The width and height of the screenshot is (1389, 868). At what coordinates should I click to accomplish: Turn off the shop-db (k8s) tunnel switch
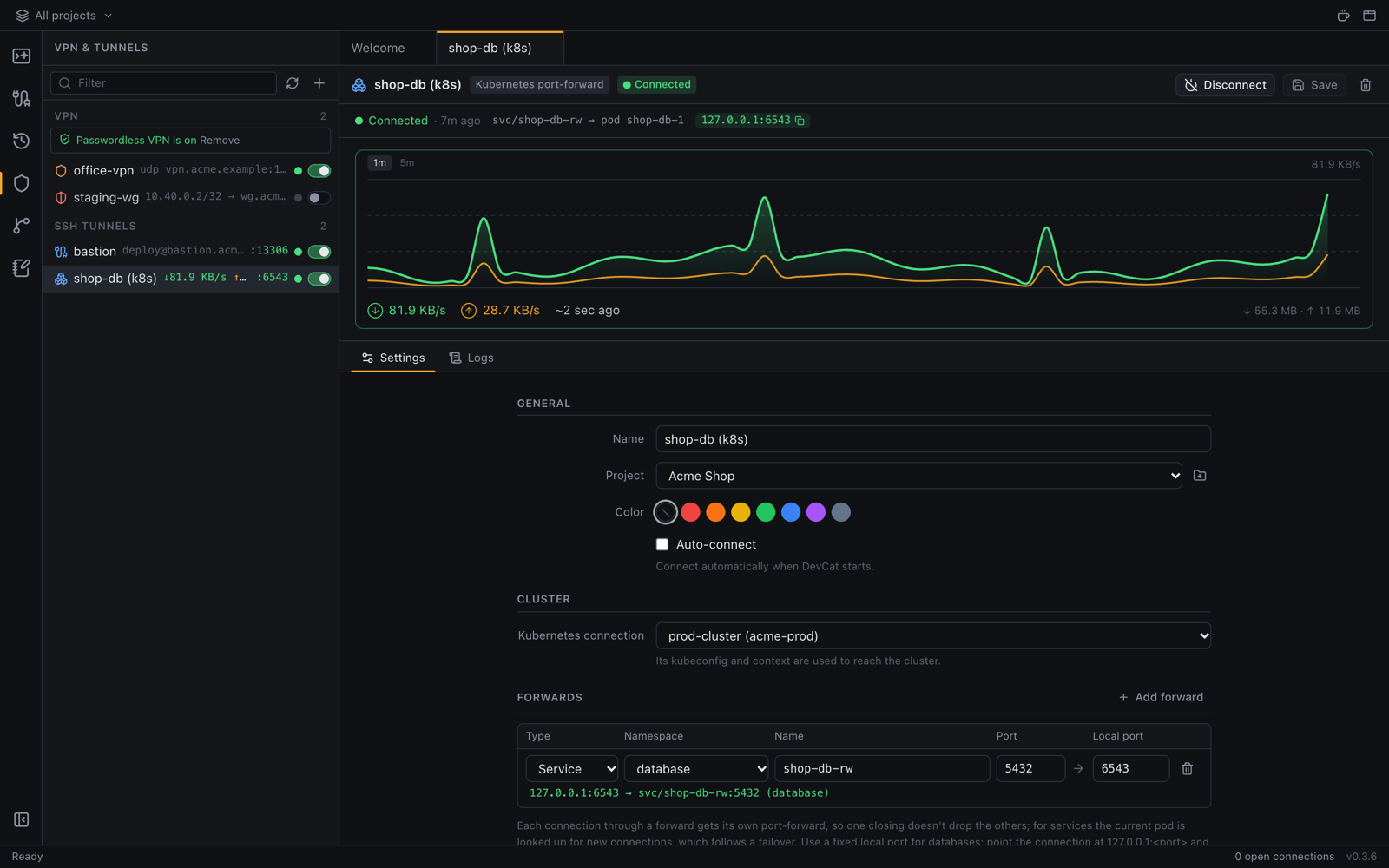tap(319, 279)
